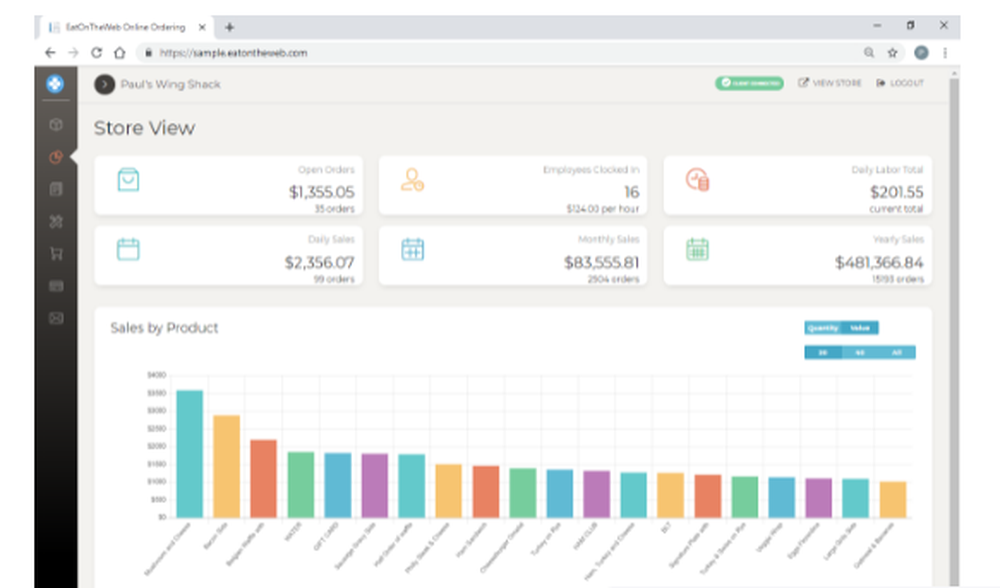Show top 20 products in the chart

823,353
